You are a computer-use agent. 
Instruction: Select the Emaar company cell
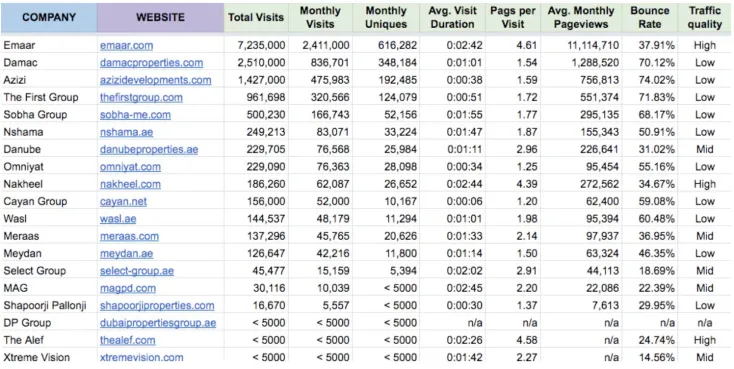[49, 45]
